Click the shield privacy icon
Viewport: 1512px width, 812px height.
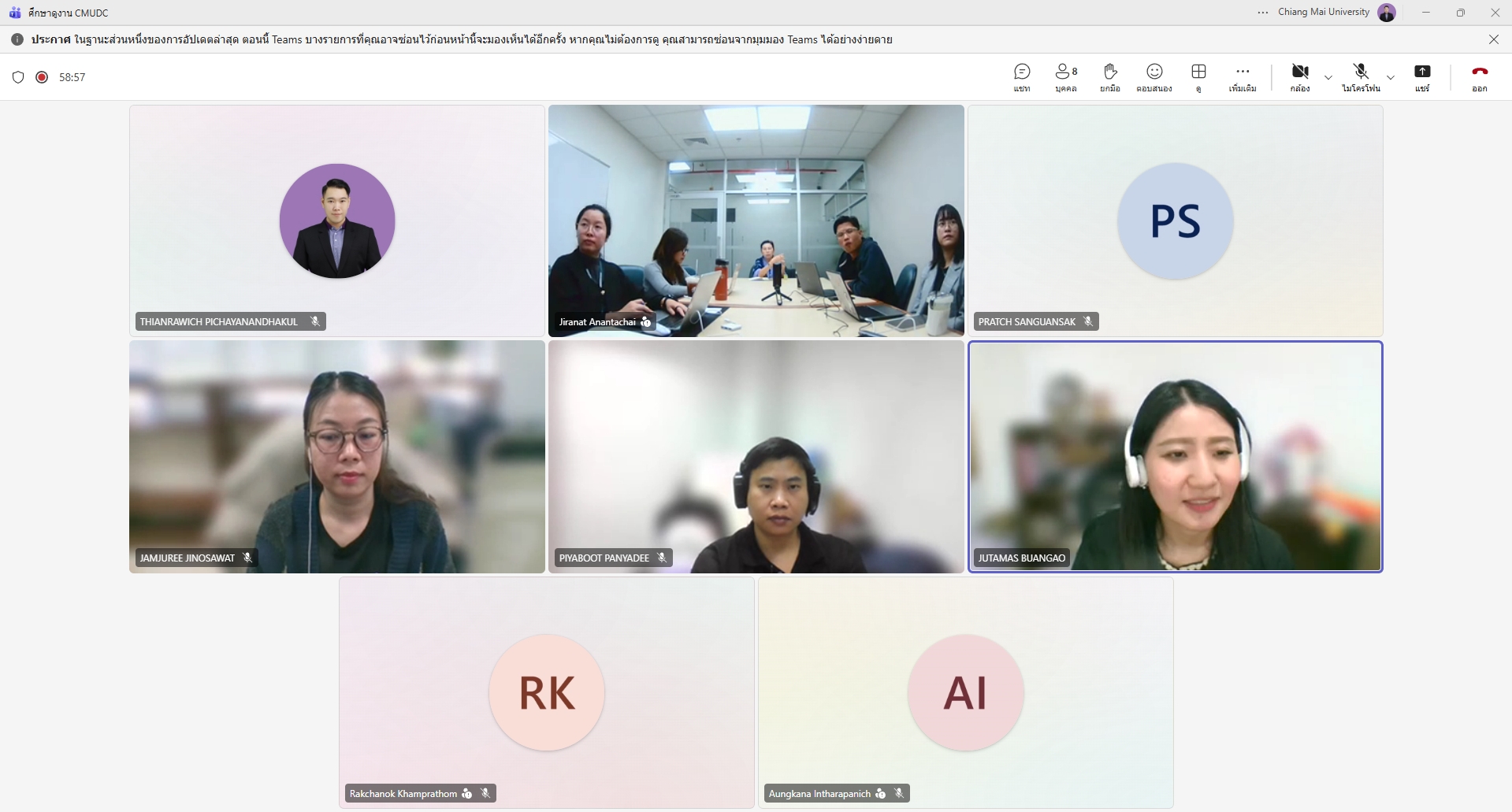(x=18, y=77)
